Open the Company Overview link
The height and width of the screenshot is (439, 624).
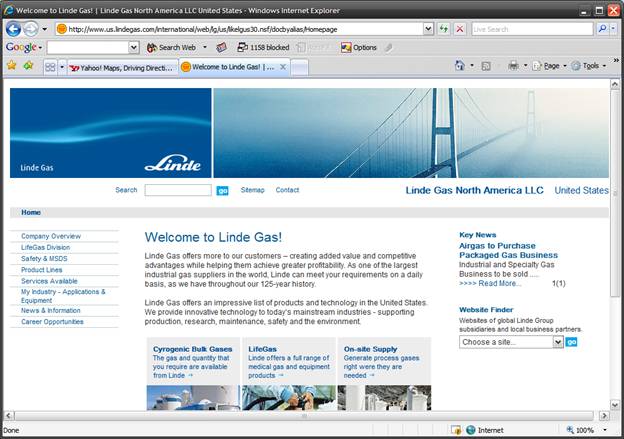pos(51,236)
